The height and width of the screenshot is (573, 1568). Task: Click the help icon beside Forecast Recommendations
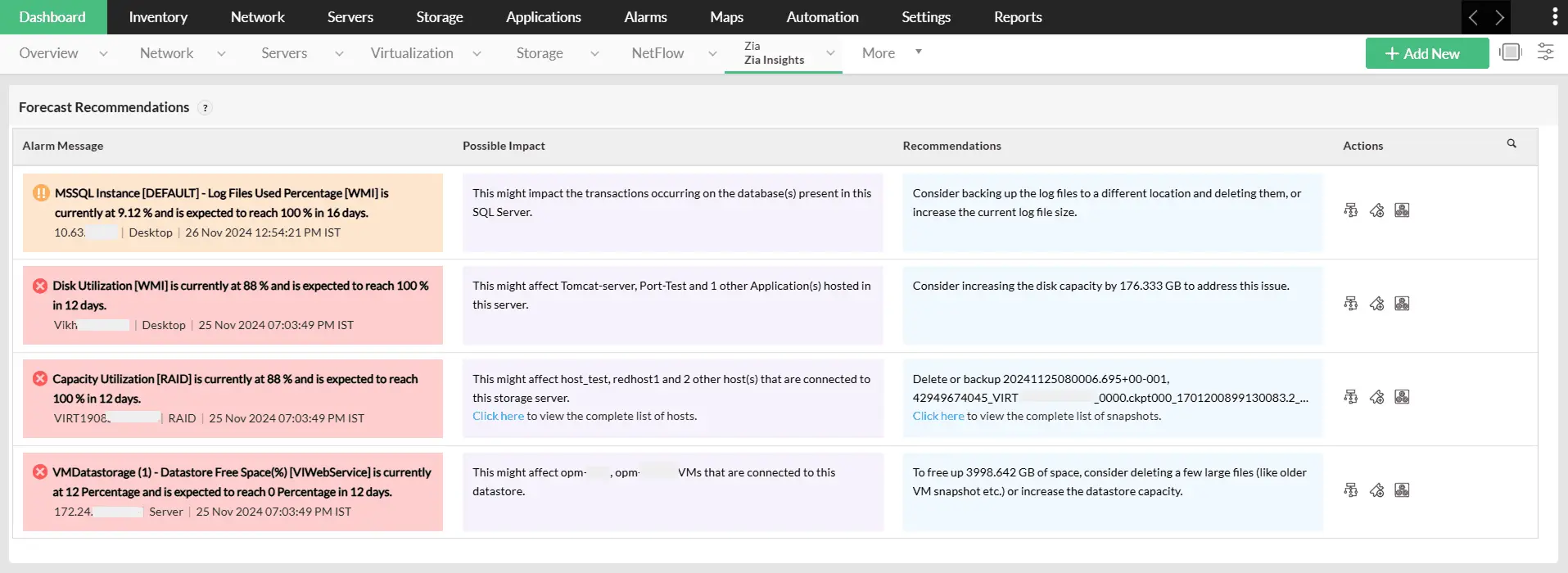206,108
